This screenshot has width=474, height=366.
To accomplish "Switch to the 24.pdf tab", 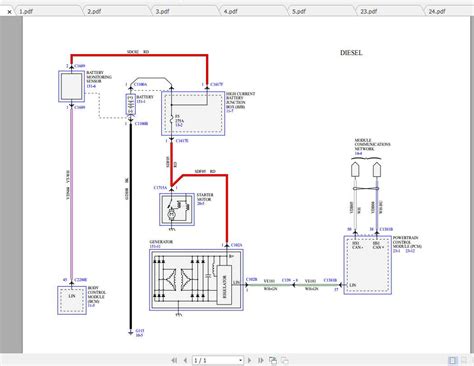I will coord(437,11).
